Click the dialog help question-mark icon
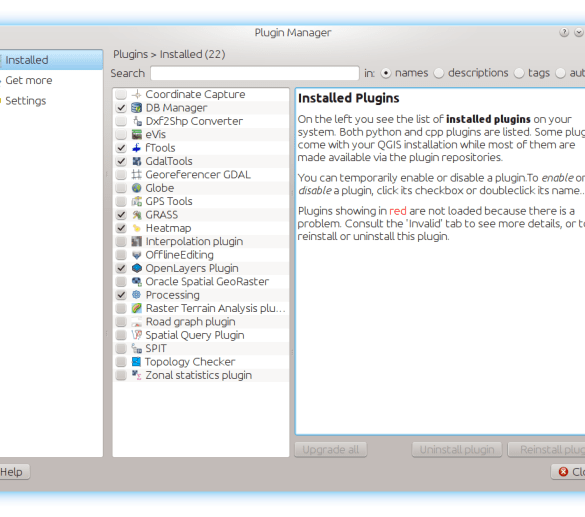The width and height of the screenshot is (585, 517). pos(564,32)
